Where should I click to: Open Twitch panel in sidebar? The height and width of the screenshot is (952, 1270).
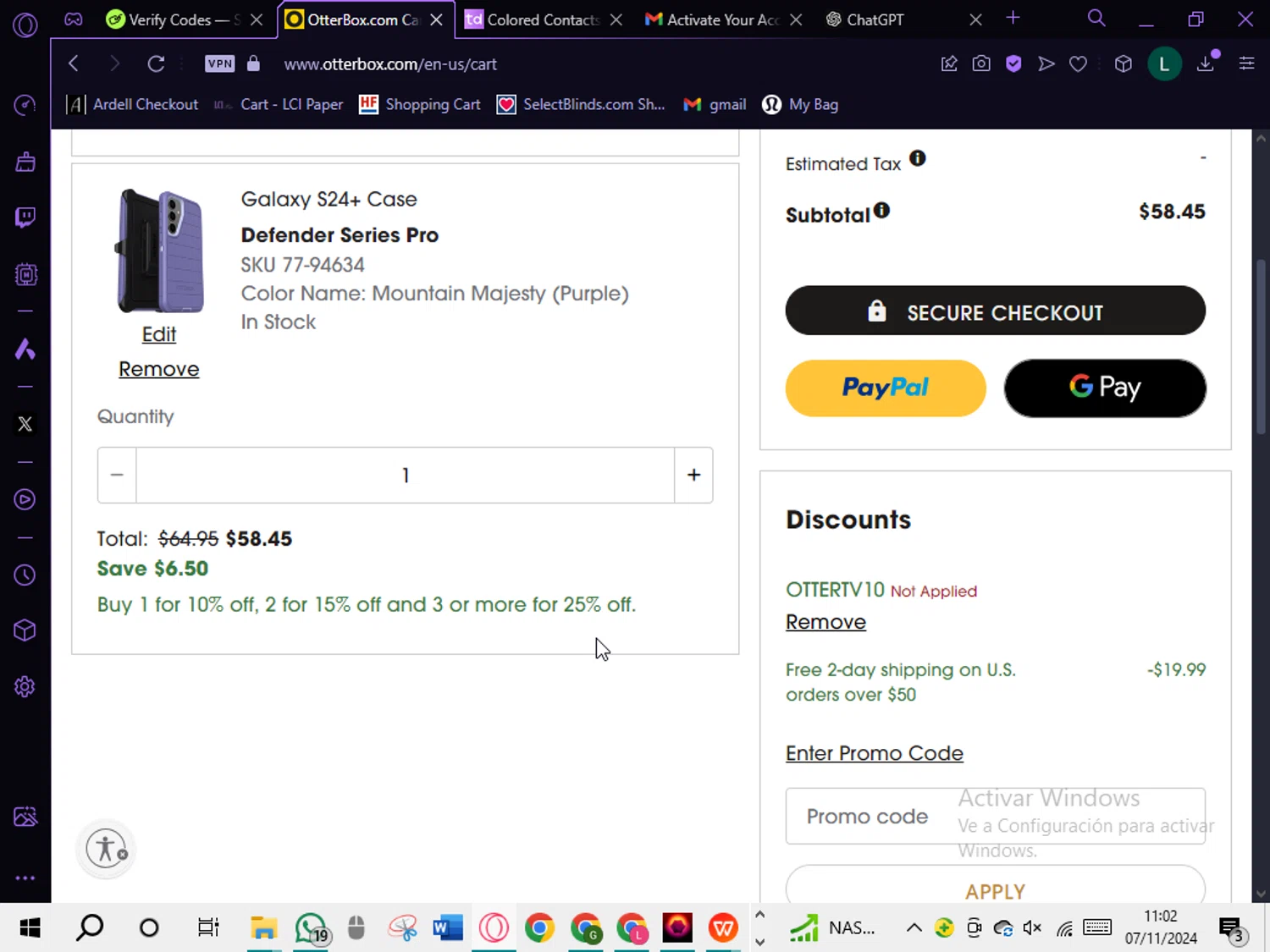click(x=25, y=217)
